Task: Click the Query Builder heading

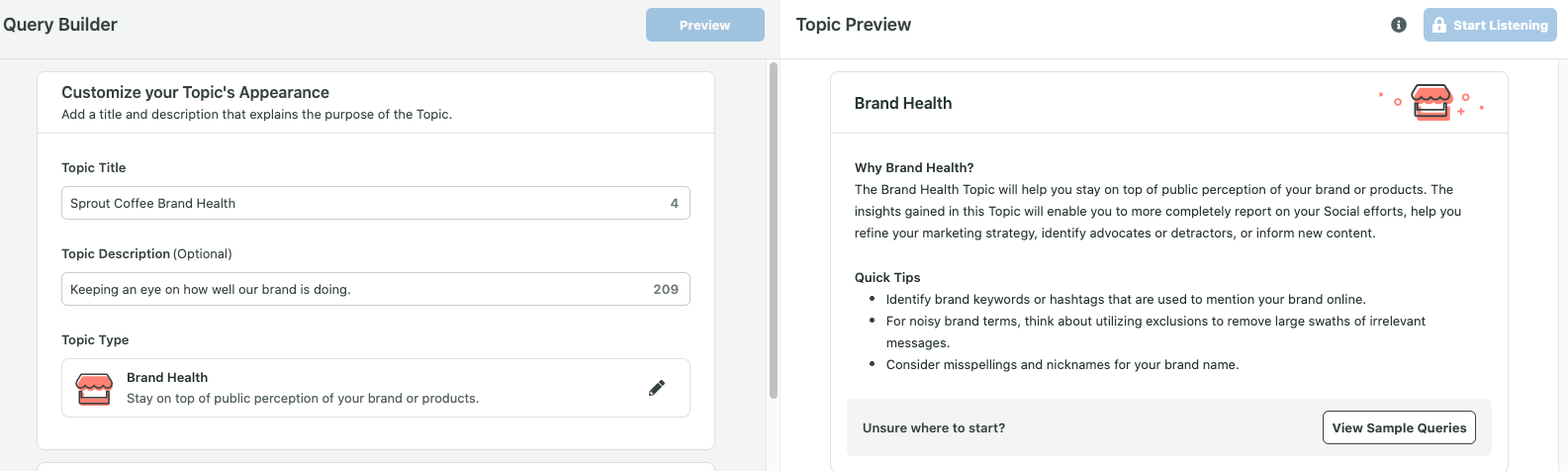Action: tap(60, 25)
